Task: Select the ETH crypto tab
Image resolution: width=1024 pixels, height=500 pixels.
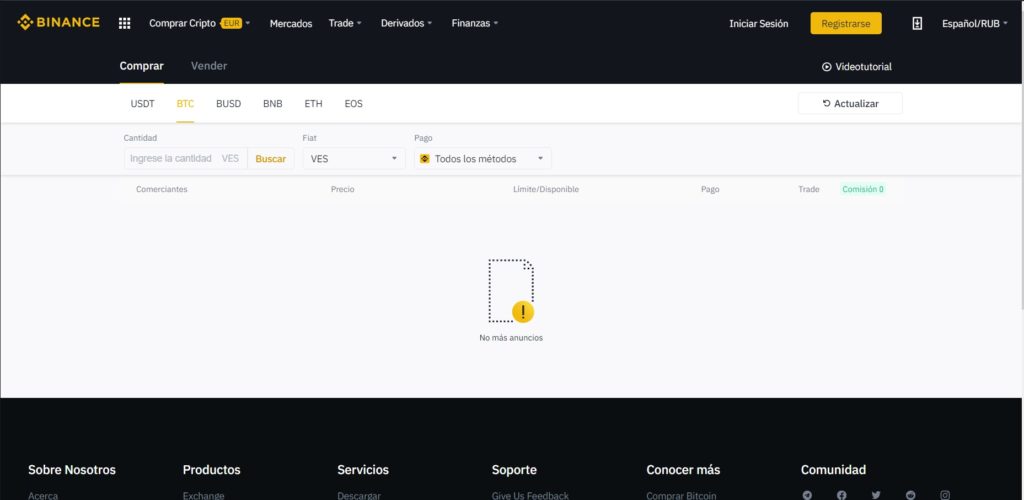Action: tap(313, 104)
